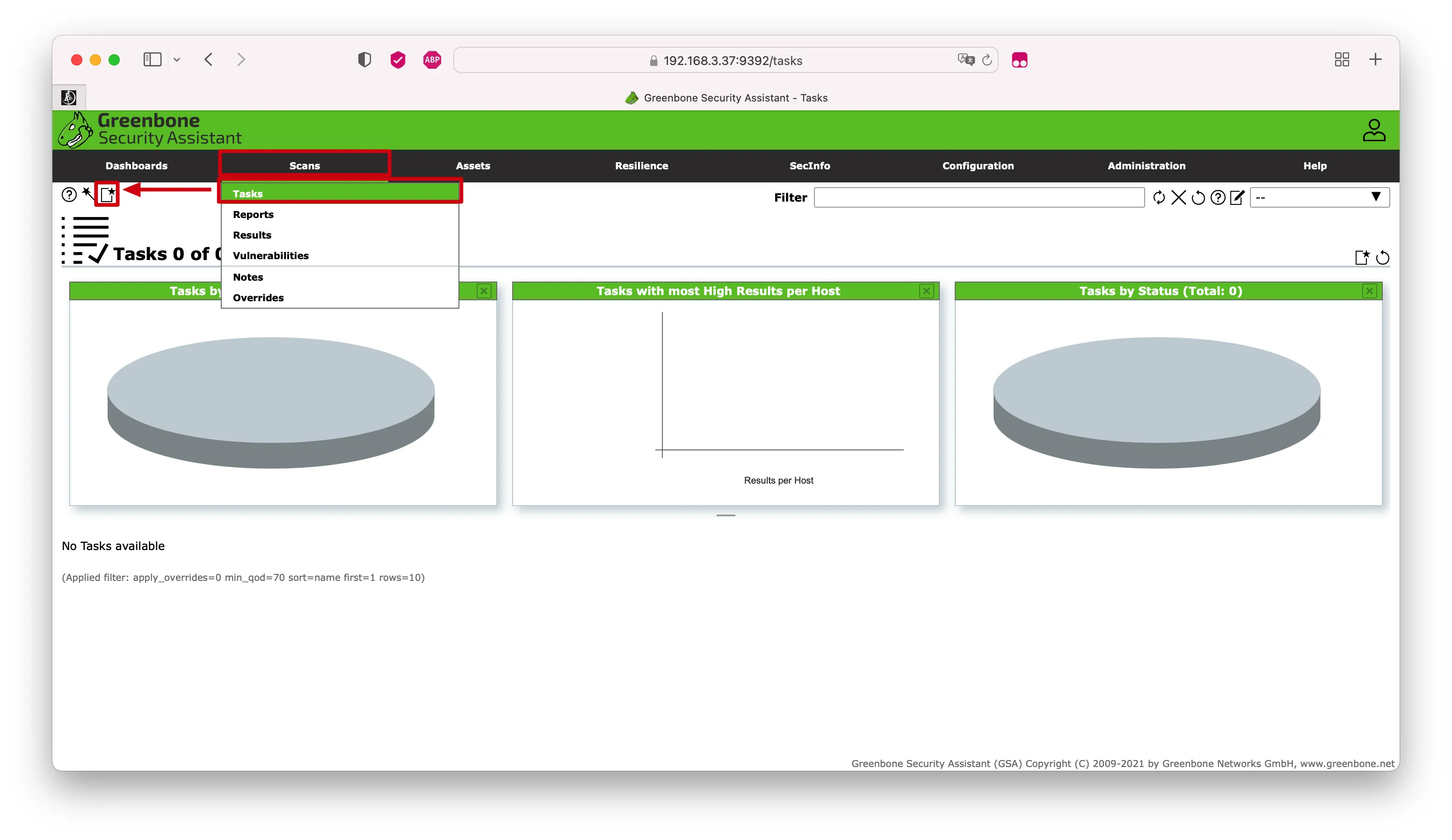Click the update filter refresh icon
This screenshot has width=1452, height=840.
coord(1159,198)
